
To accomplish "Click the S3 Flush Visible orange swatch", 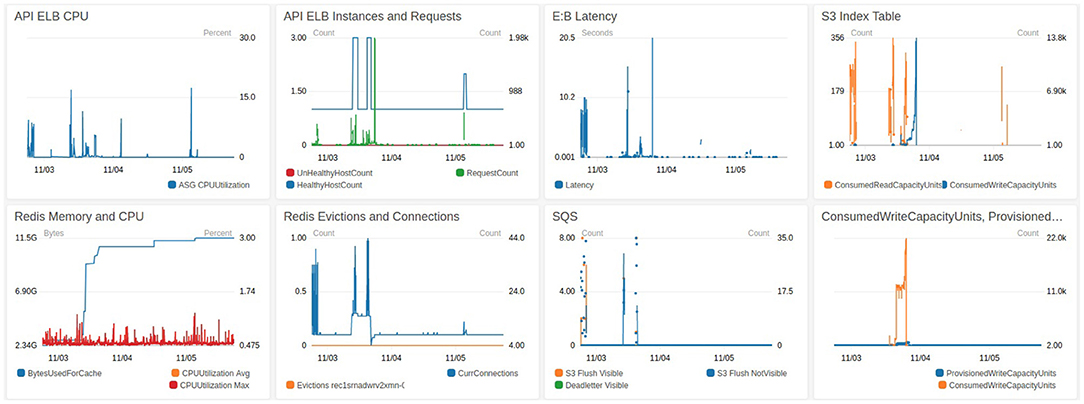I will (x=559, y=374).
